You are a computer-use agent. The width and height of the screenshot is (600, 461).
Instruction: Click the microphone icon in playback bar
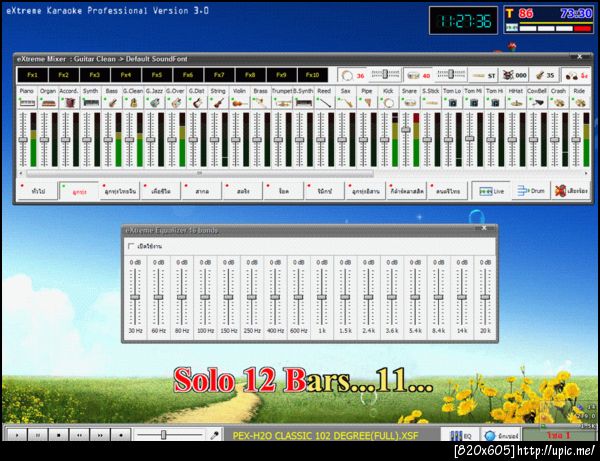pos(215,435)
